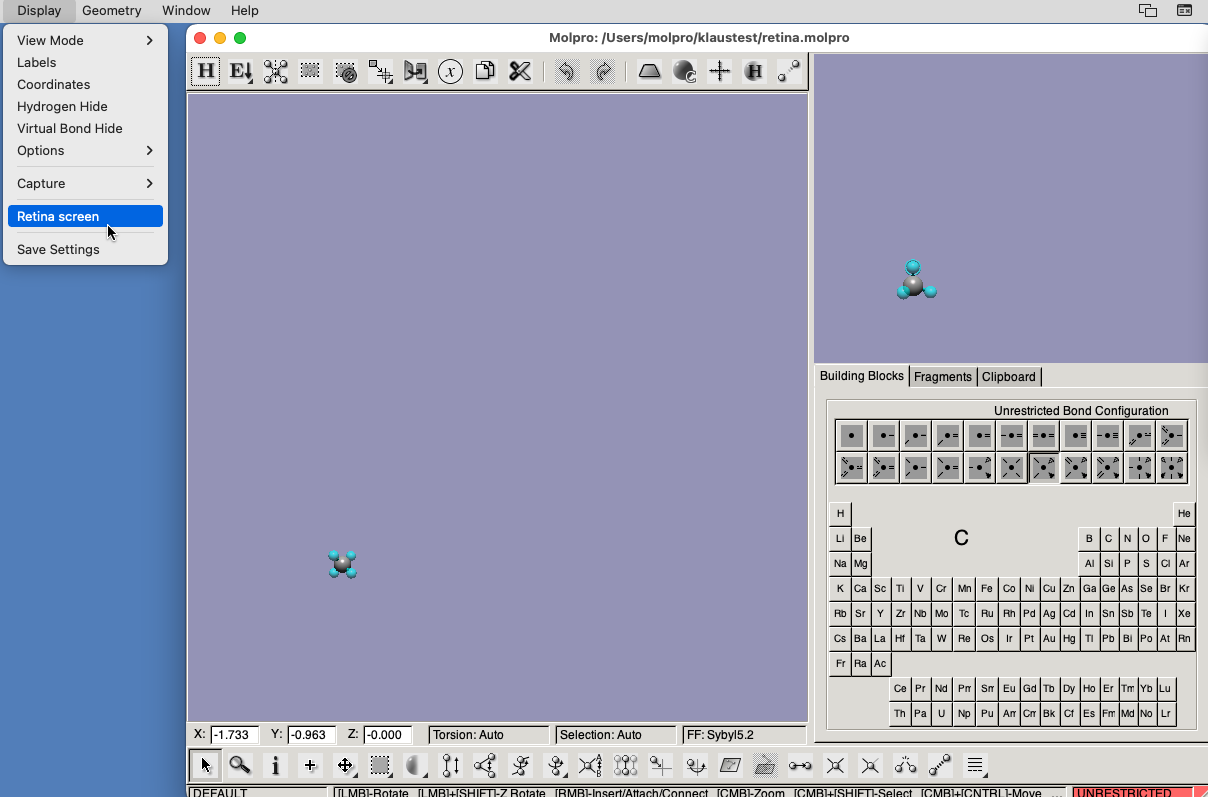The width and height of the screenshot is (1208, 797).
Task: Select the add atom plus tool
Action: pyautogui.click(x=310, y=765)
